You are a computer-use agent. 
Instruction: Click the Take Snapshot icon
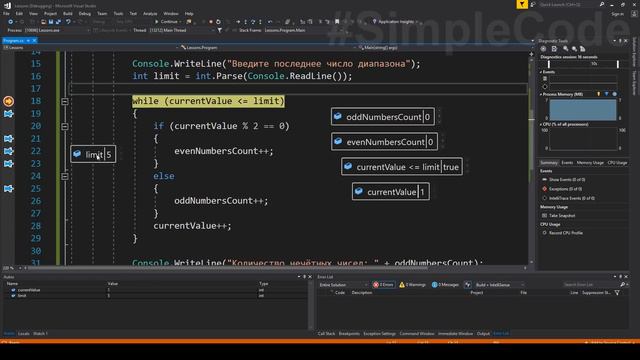pyautogui.click(x=544, y=216)
